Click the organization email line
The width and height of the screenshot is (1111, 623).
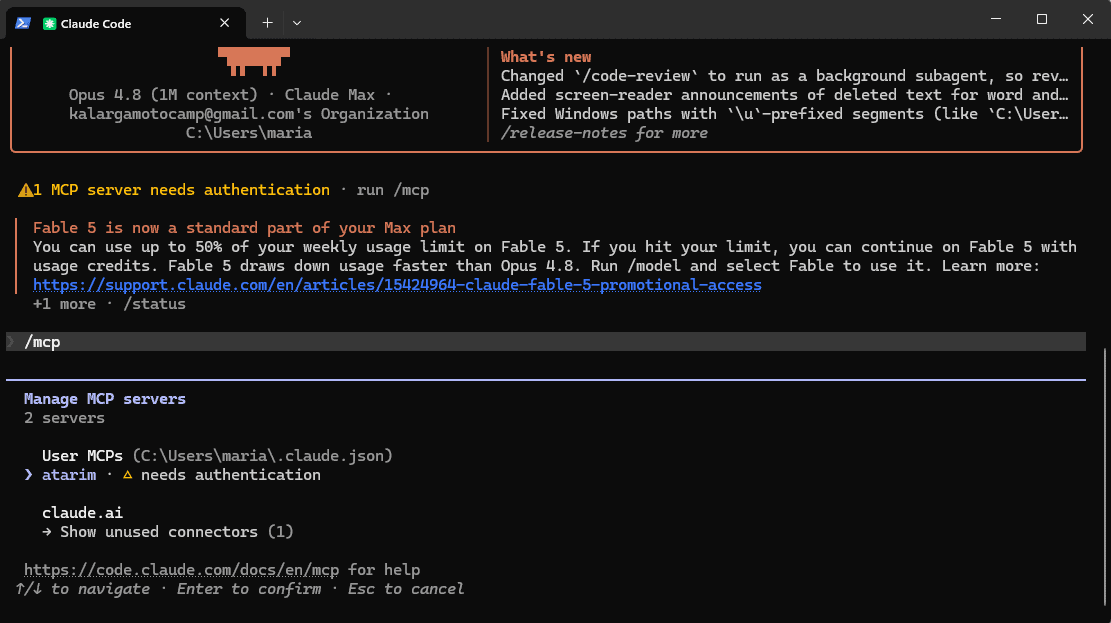tap(249, 114)
